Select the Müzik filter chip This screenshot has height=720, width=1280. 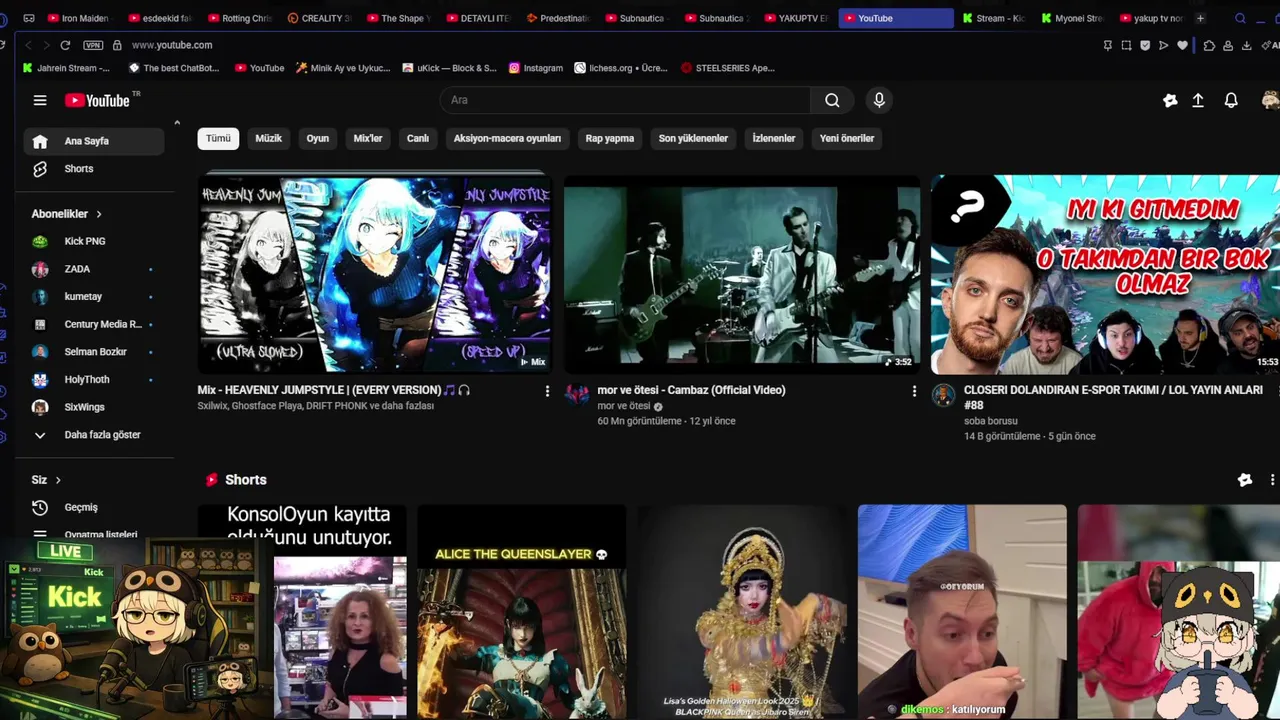tap(269, 138)
